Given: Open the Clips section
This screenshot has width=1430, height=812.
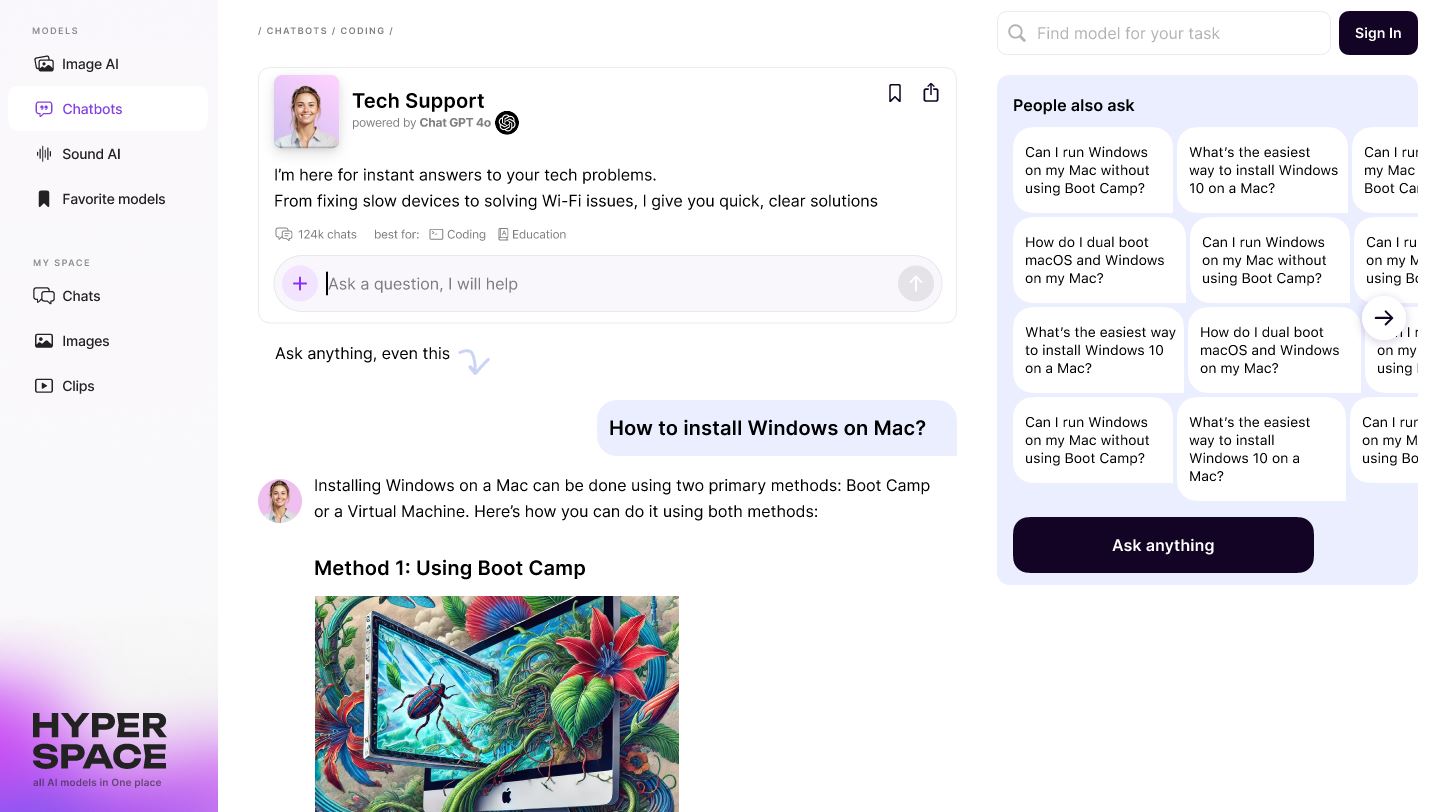Looking at the screenshot, I should point(78,386).
